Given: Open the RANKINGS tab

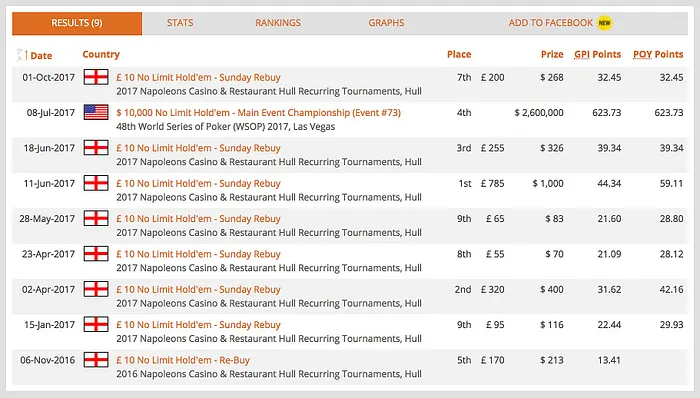Looking at the screenshot, I should [x=278, y=23].
